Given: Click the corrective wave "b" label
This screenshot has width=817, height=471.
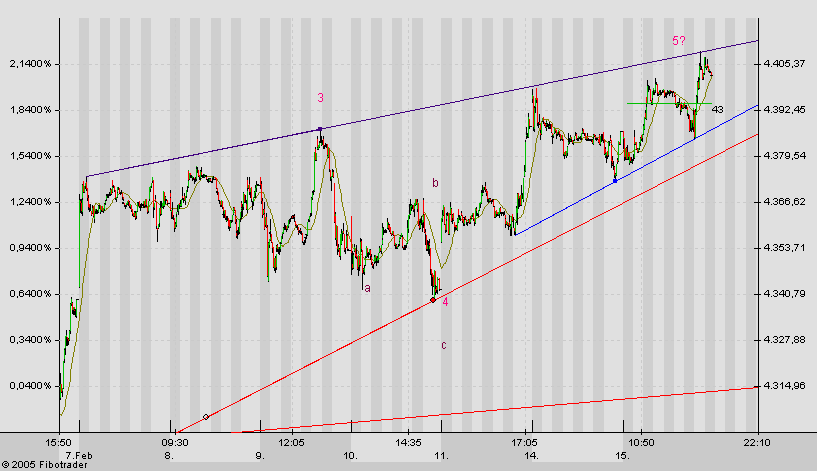Looking at the screenshot, I should click(x=435, y=183).
